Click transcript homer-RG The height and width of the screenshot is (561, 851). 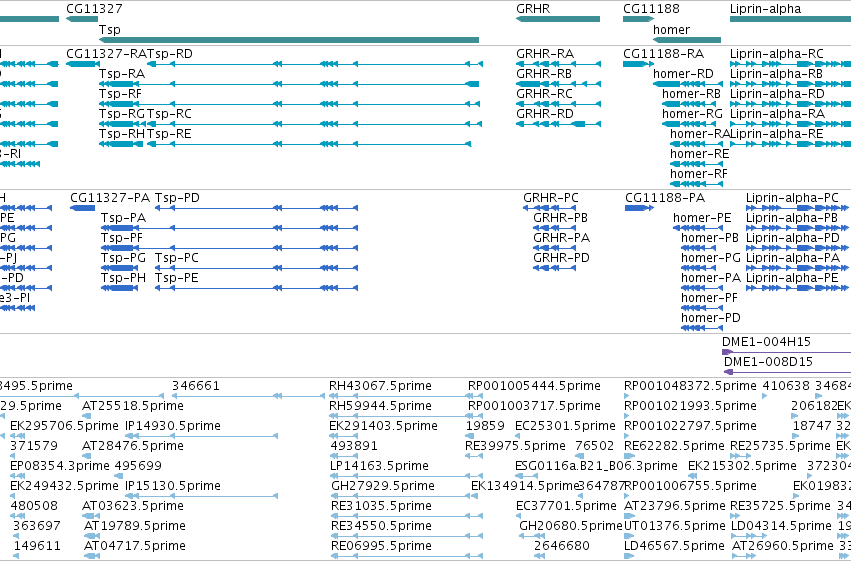tap(692, 114)
